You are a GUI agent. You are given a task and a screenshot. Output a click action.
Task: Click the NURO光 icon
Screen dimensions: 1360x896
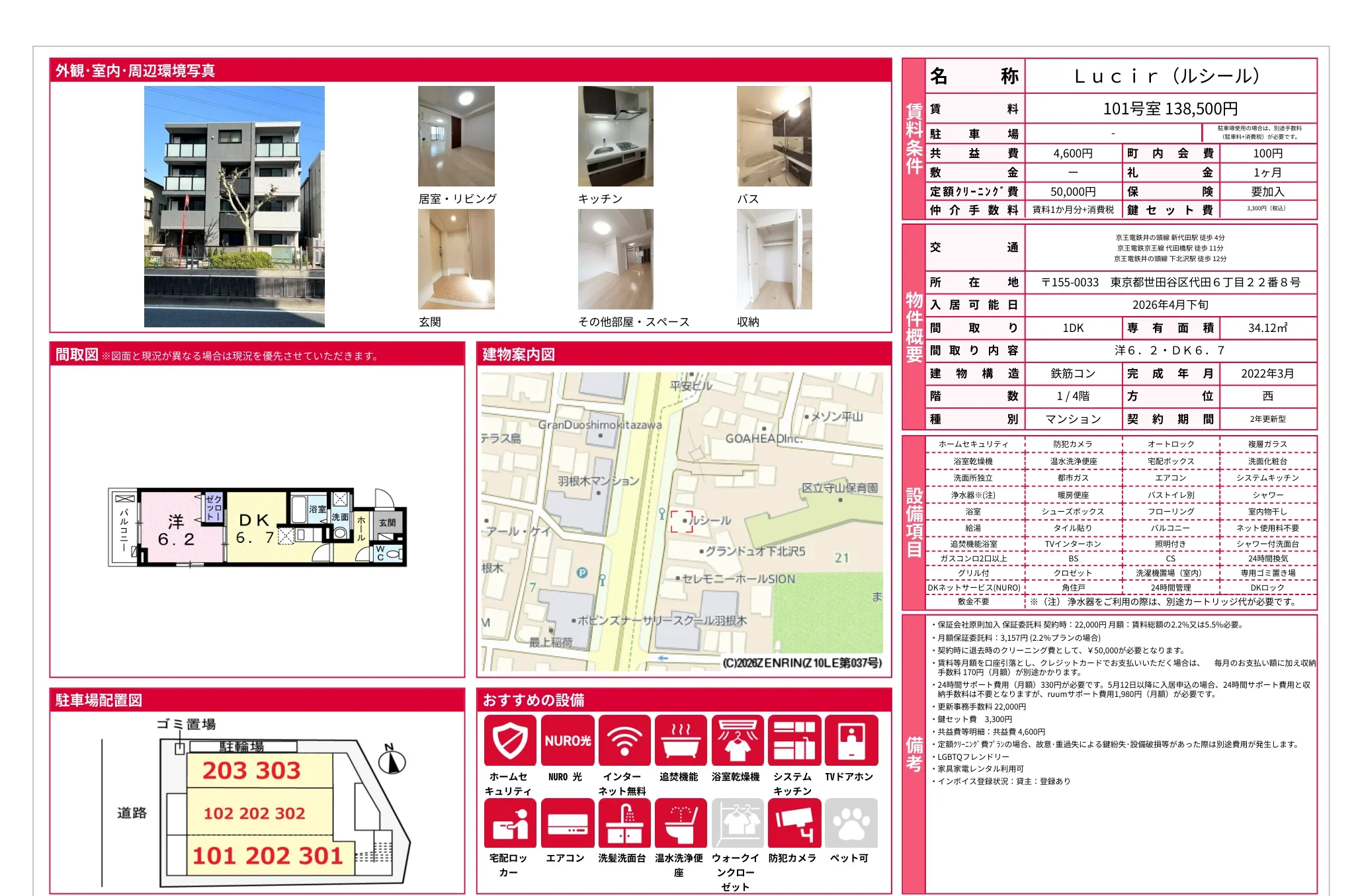[x=567, y=740]
